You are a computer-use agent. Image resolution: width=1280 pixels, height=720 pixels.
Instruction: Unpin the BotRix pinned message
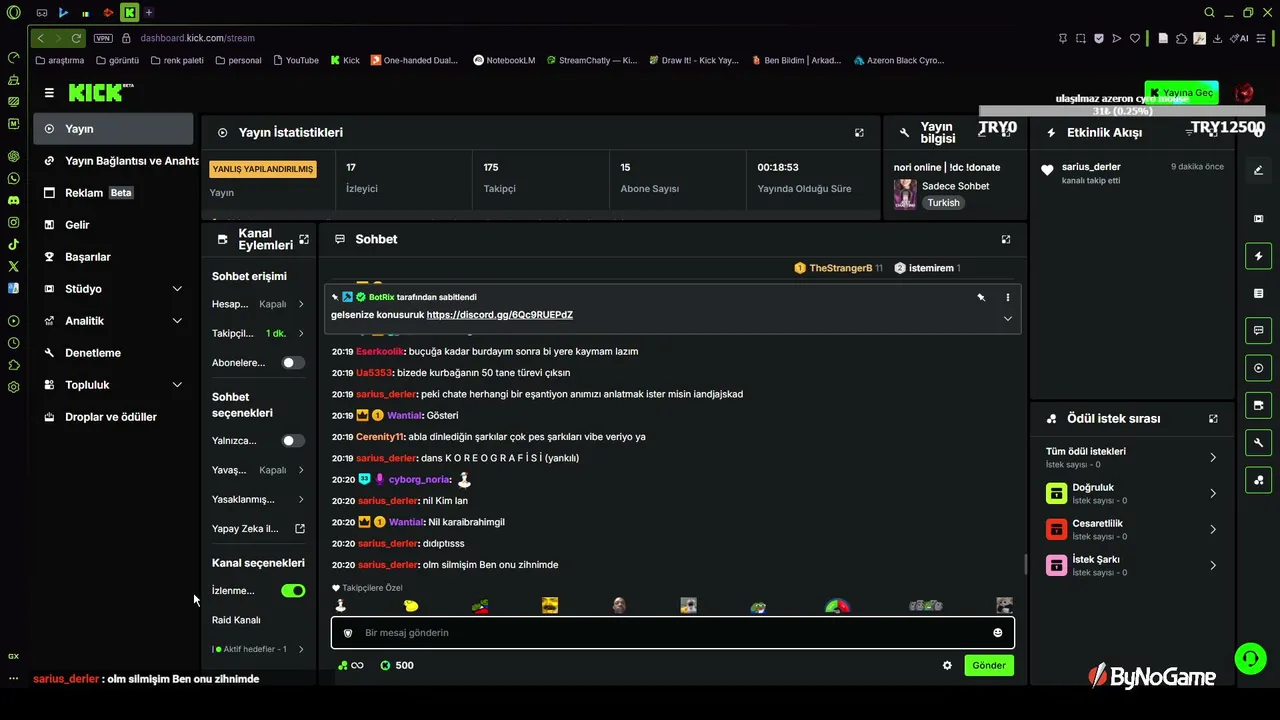pyautogui.click(x=981, y=297)
